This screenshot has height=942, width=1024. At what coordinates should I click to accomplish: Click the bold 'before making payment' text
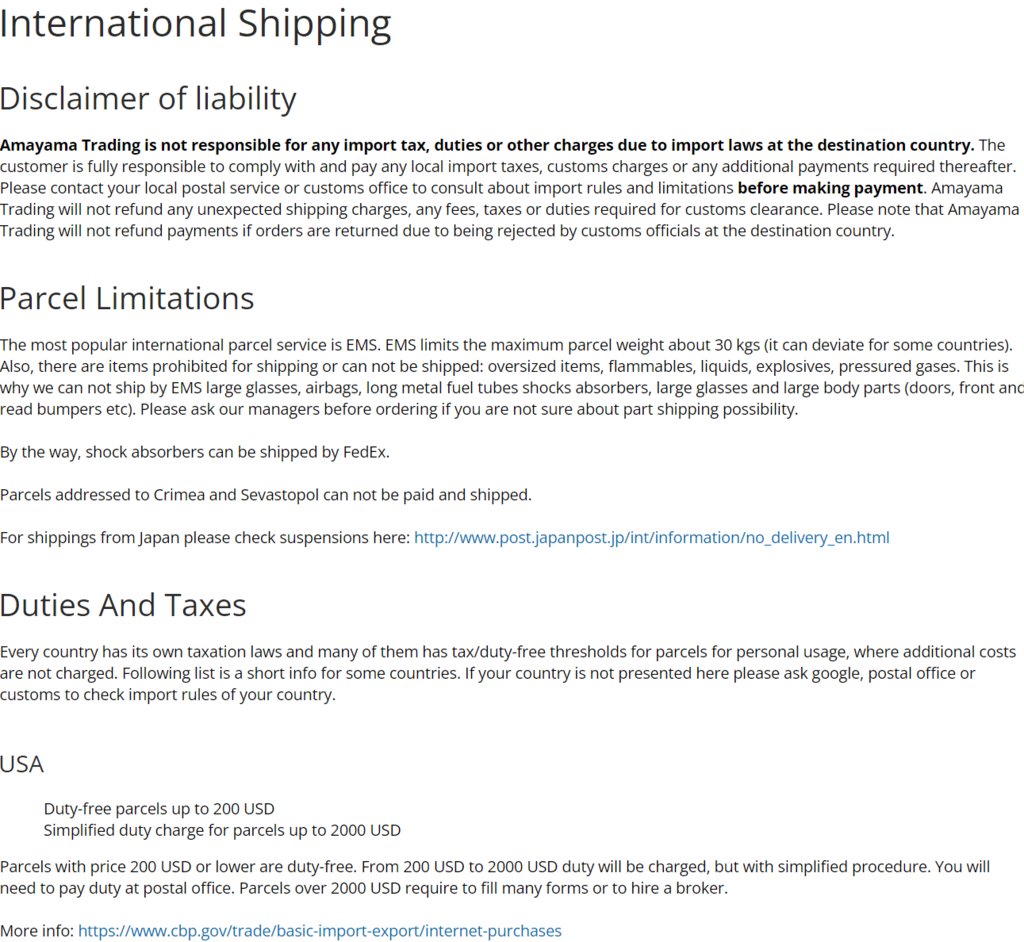pyautogui.click(x=830, y=188)
